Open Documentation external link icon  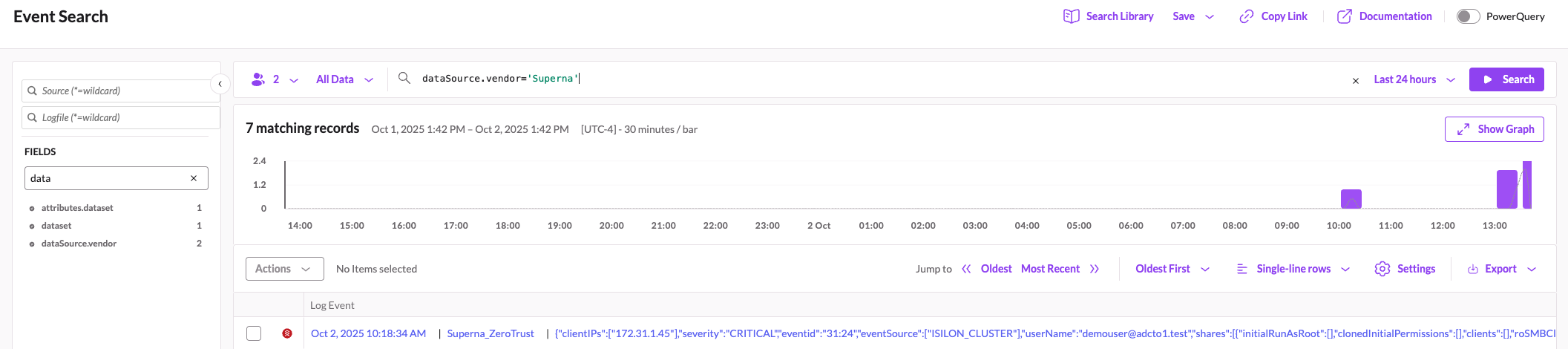click(1344, 16)
